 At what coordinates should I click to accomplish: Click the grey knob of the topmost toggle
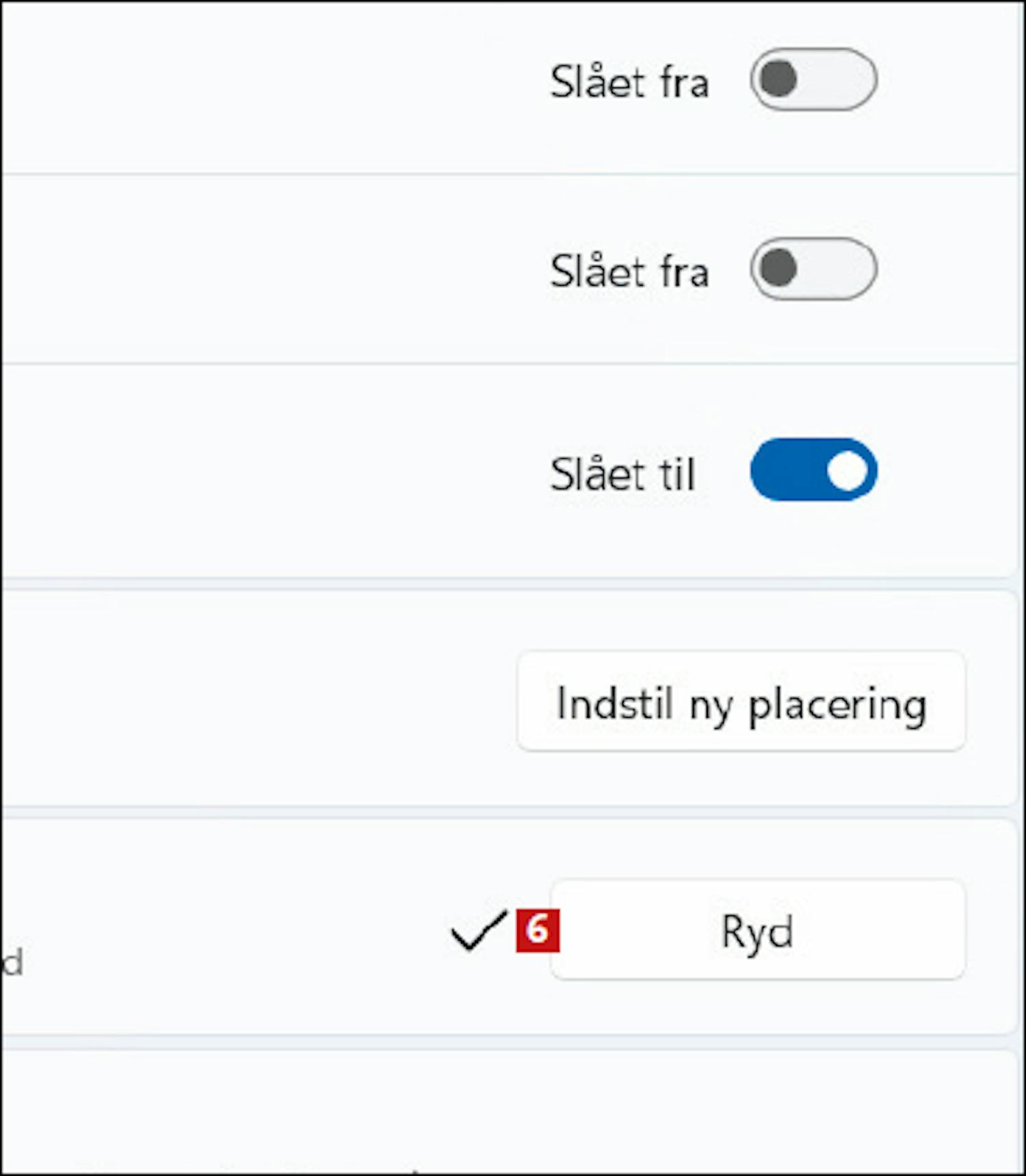[778, 79]
